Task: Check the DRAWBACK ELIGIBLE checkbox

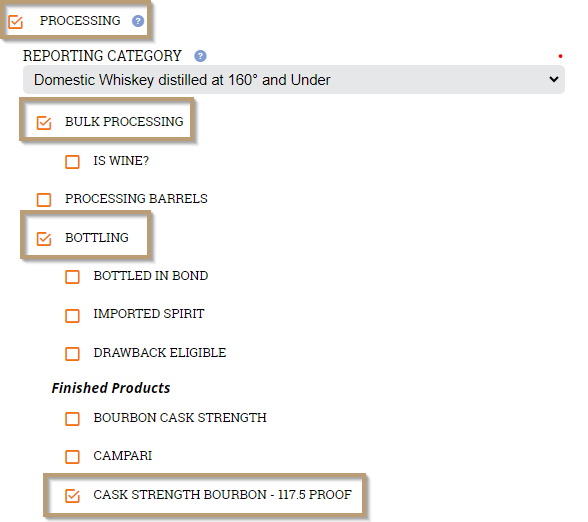Action: tap(72, 354)
